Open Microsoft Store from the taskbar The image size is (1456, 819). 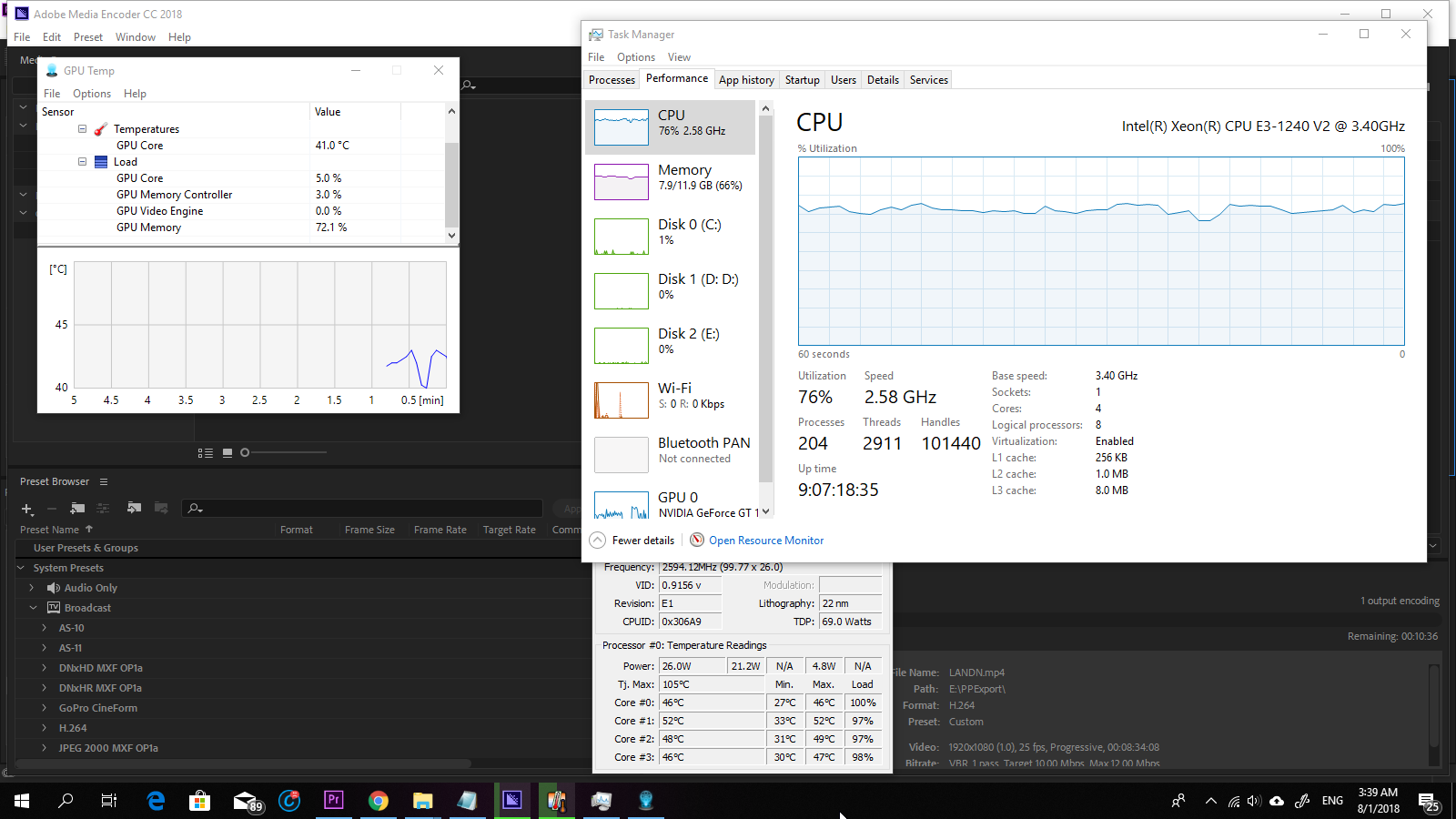200,801
